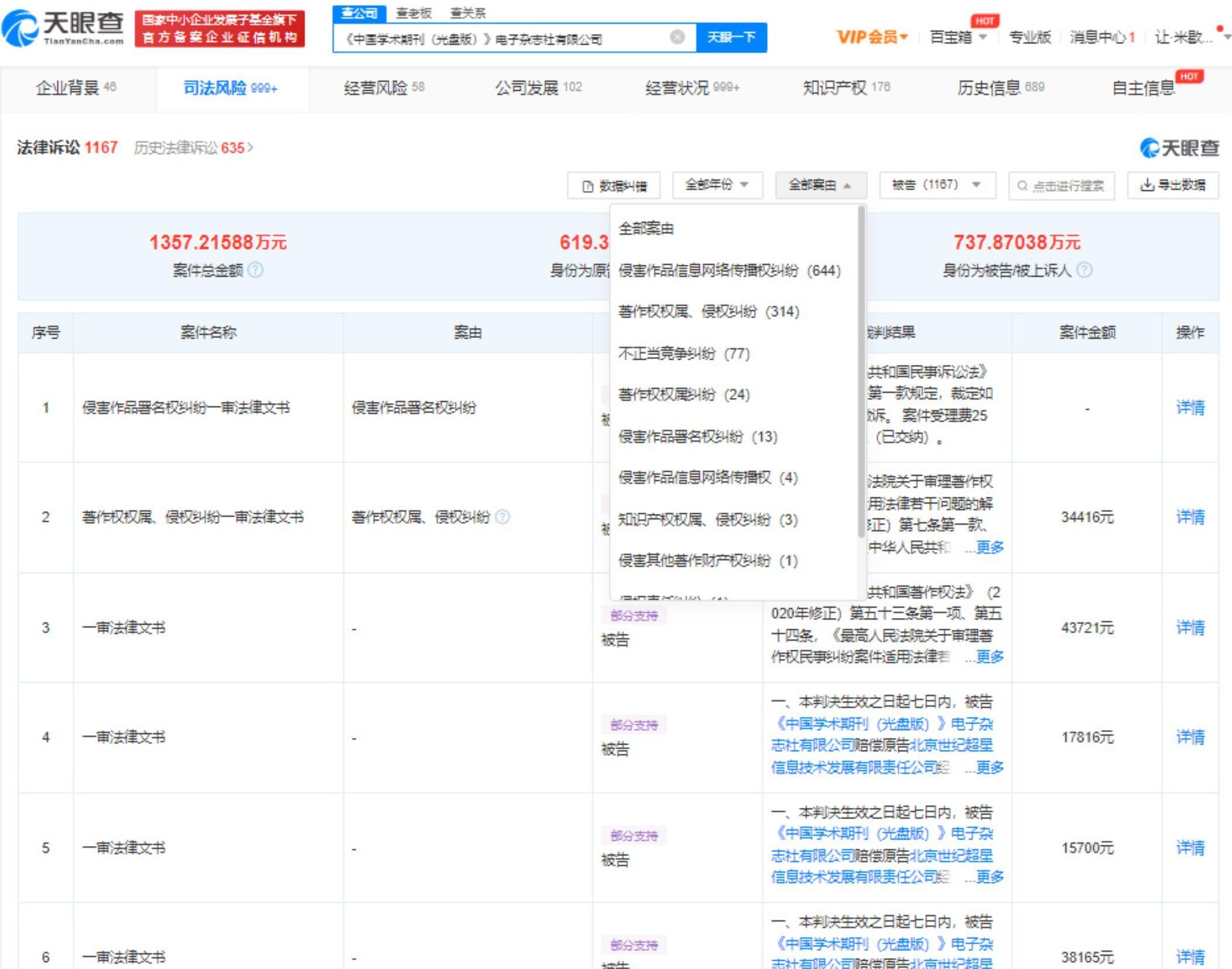This screenshot has width=1232, height=969.
Task: Expand 更多 in row 3 judgment result
Action: (990, 657)
